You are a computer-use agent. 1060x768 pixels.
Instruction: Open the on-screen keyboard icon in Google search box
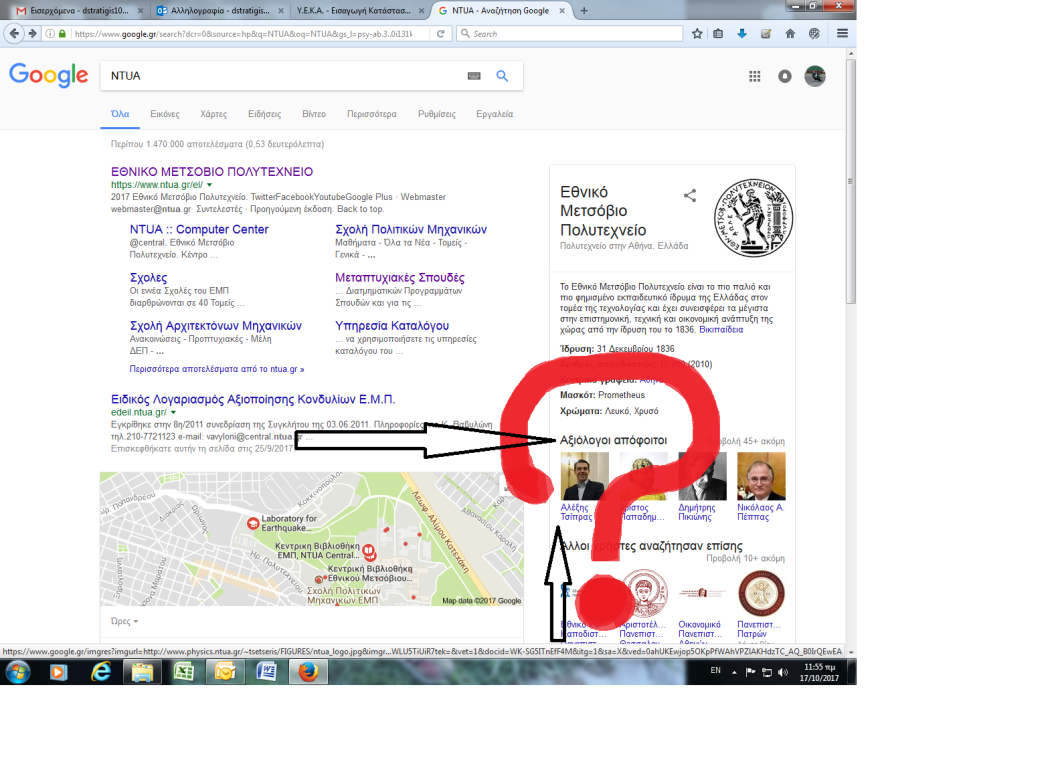pos(474,76)
